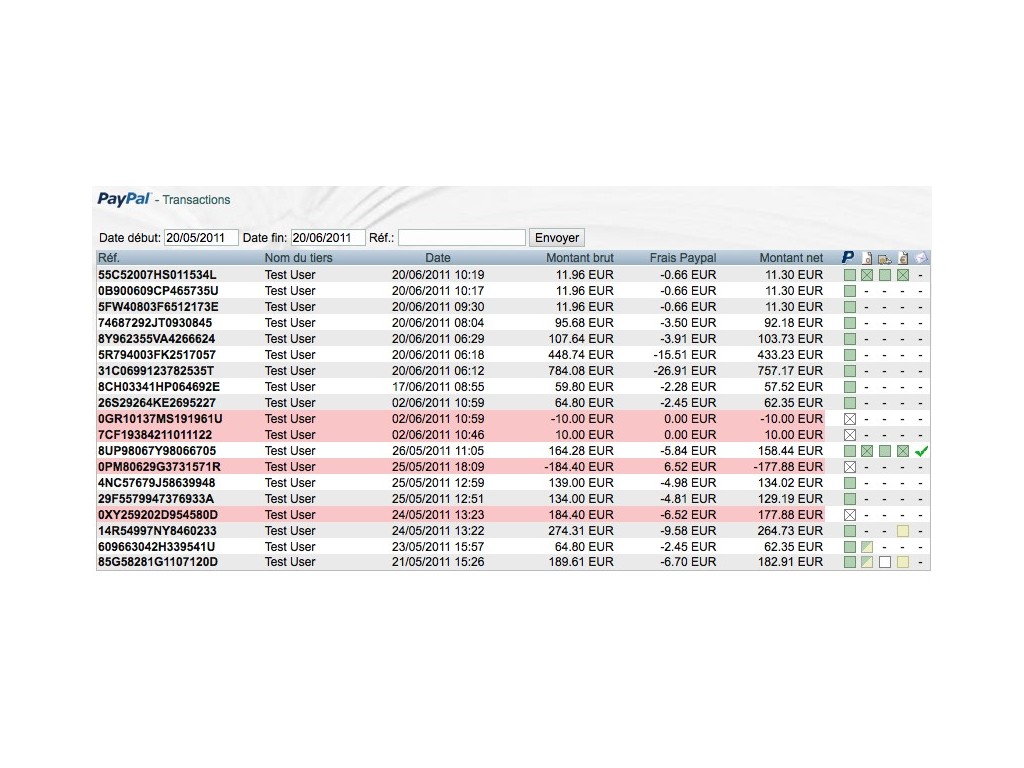Focus the Date fin input field

327,238
